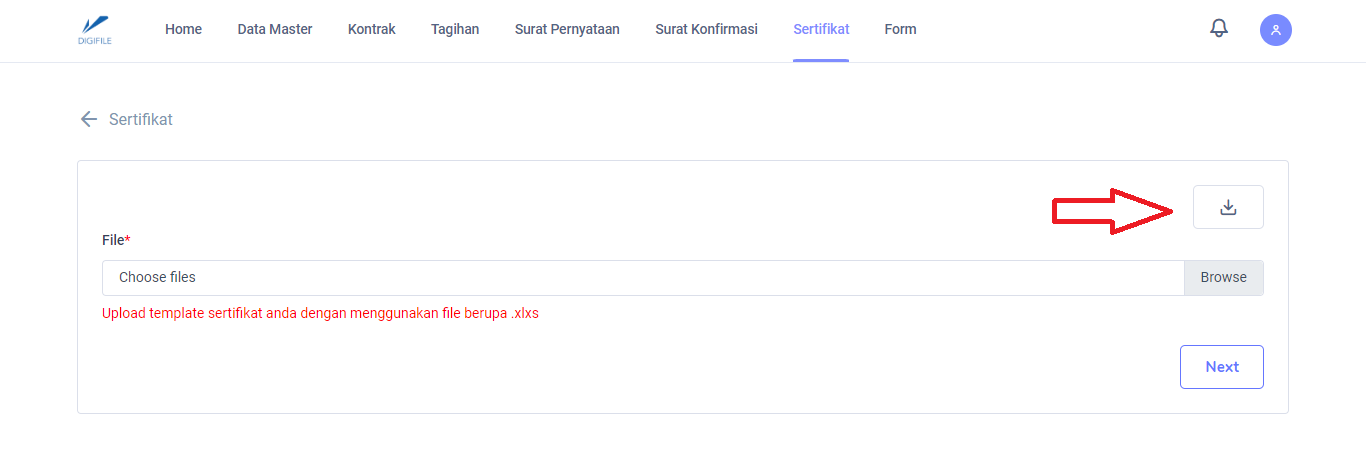
Task: Click the red arrow annotation
Action: tap(1112, 211)
